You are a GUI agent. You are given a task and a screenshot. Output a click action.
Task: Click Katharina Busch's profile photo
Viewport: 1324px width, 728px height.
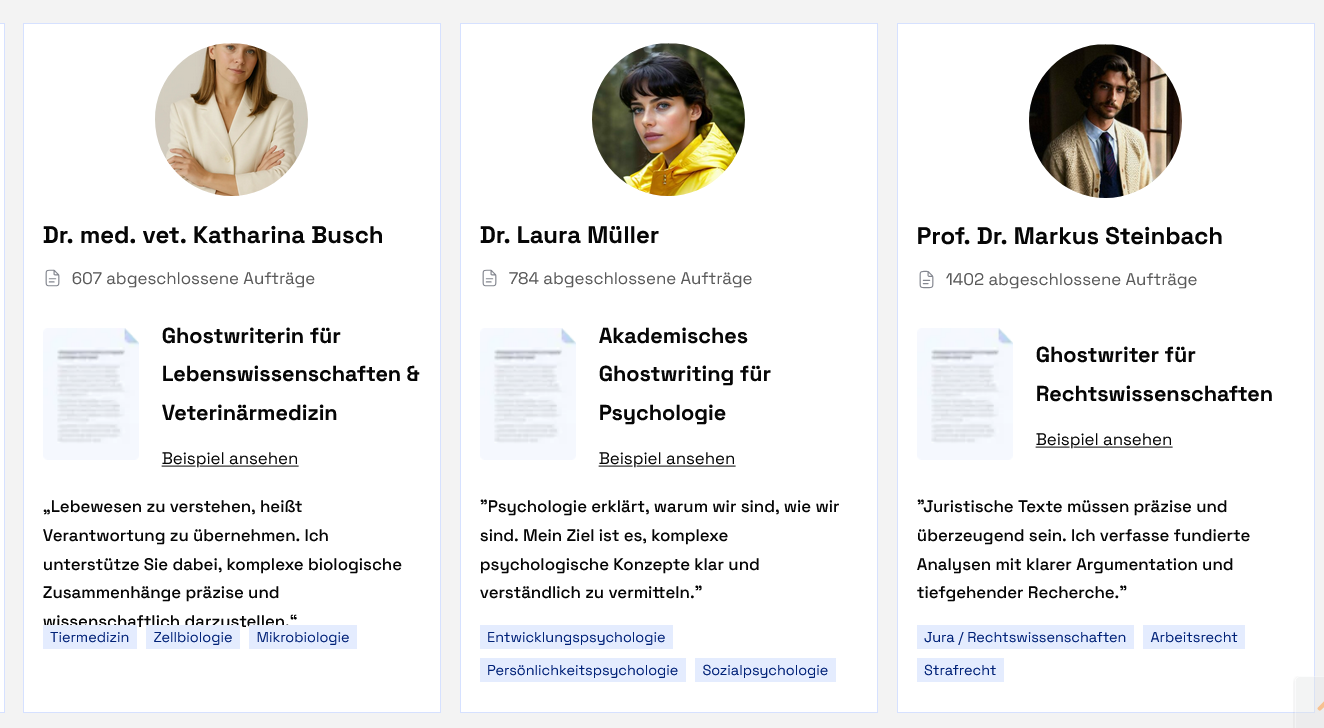(x=231, y=119)
